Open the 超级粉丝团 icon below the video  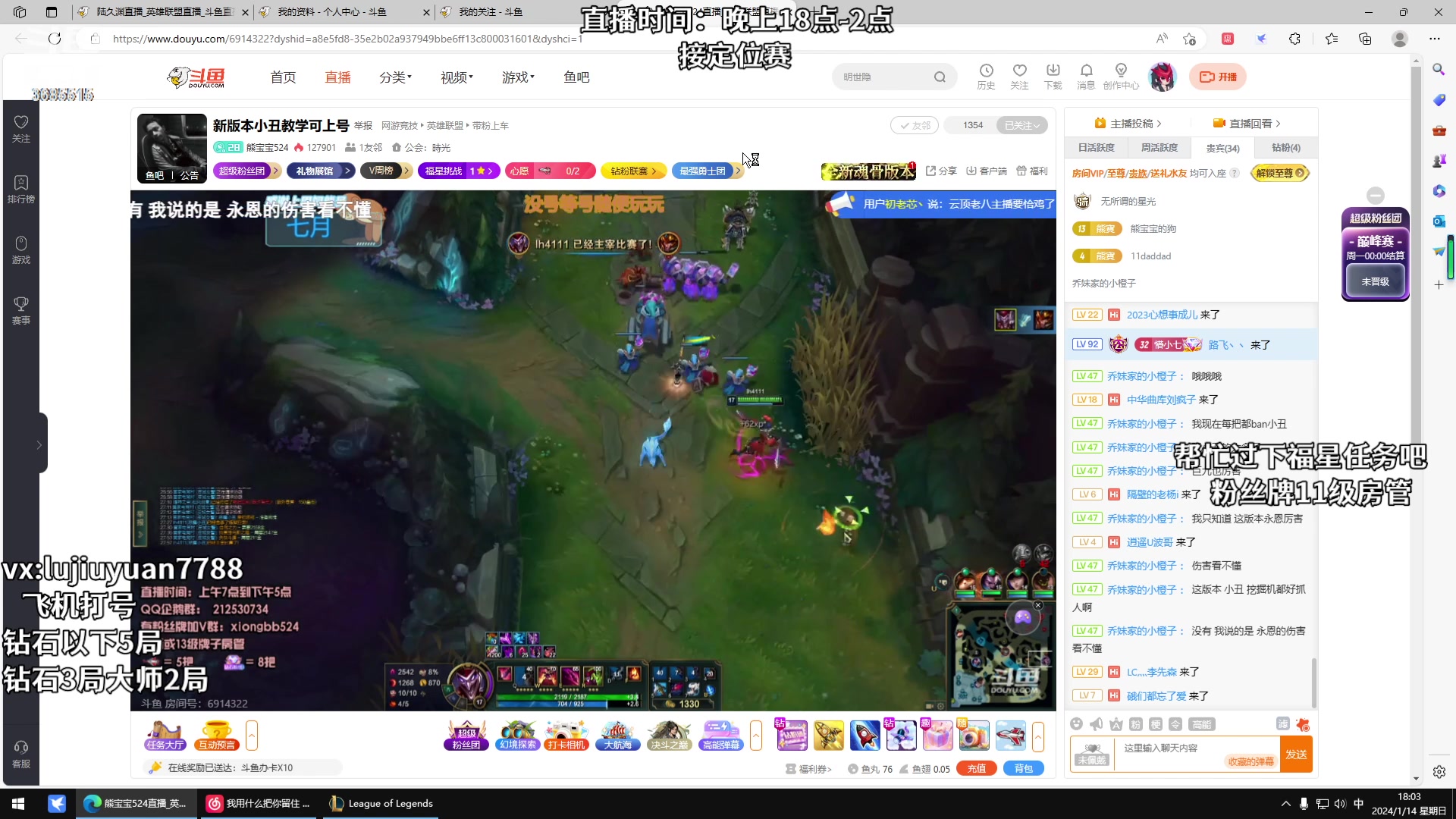(x=466, y=736)
